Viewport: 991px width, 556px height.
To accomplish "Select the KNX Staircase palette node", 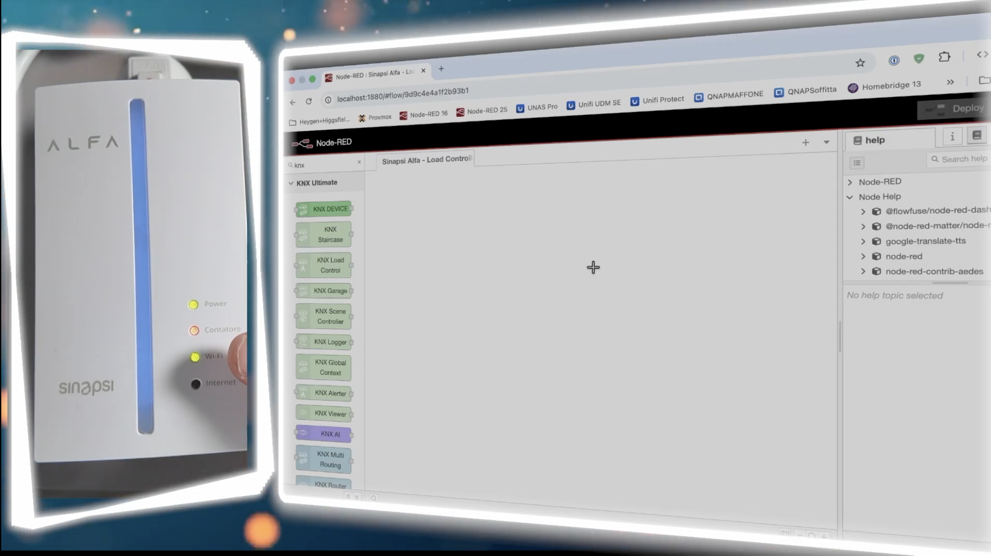I will [324, 234].
